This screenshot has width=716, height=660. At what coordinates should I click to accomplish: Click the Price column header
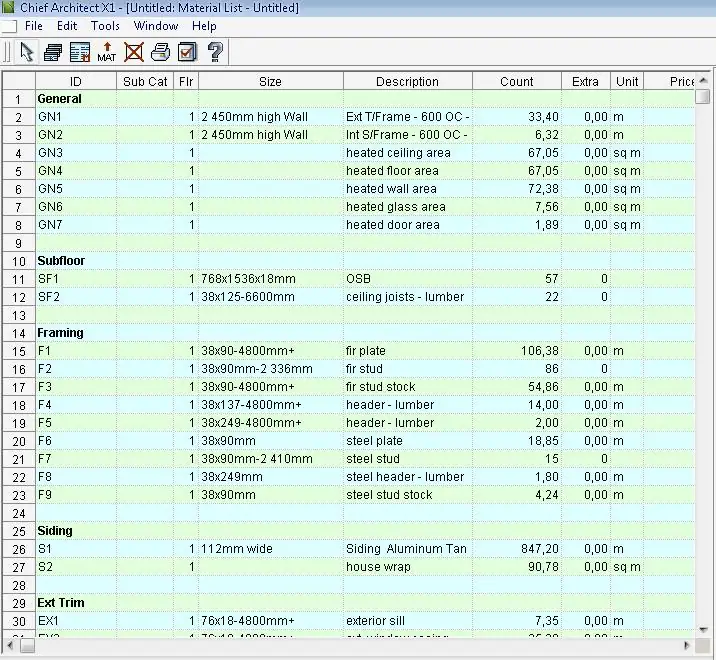point(669,81)
